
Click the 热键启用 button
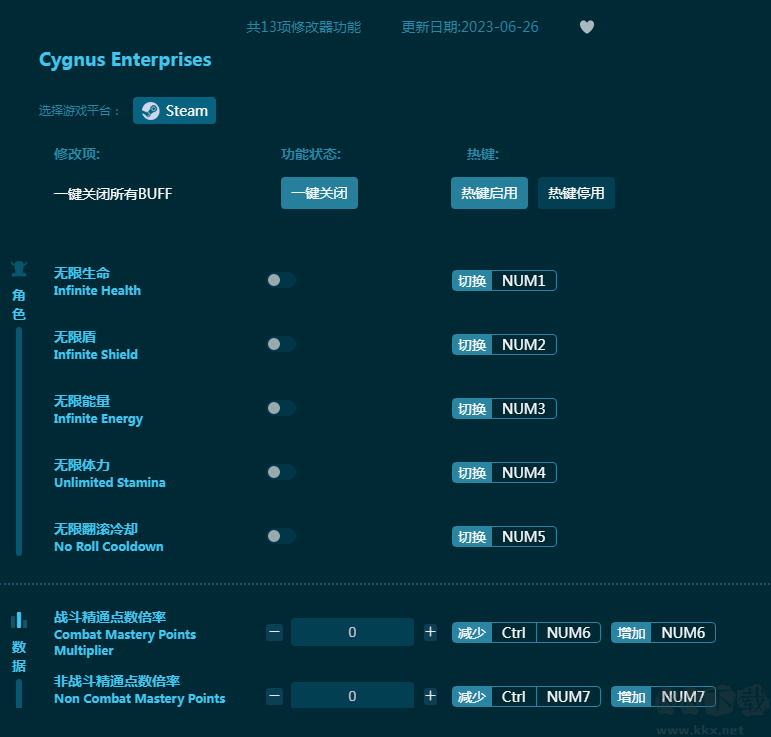(x=489, y=193)
